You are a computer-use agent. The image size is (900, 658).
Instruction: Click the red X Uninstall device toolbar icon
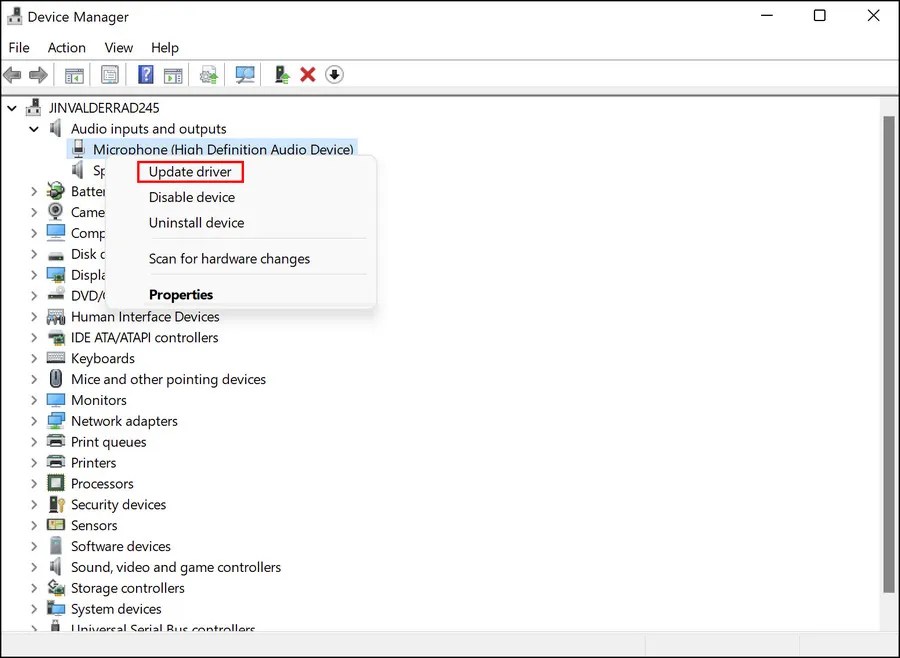point(307,74)
